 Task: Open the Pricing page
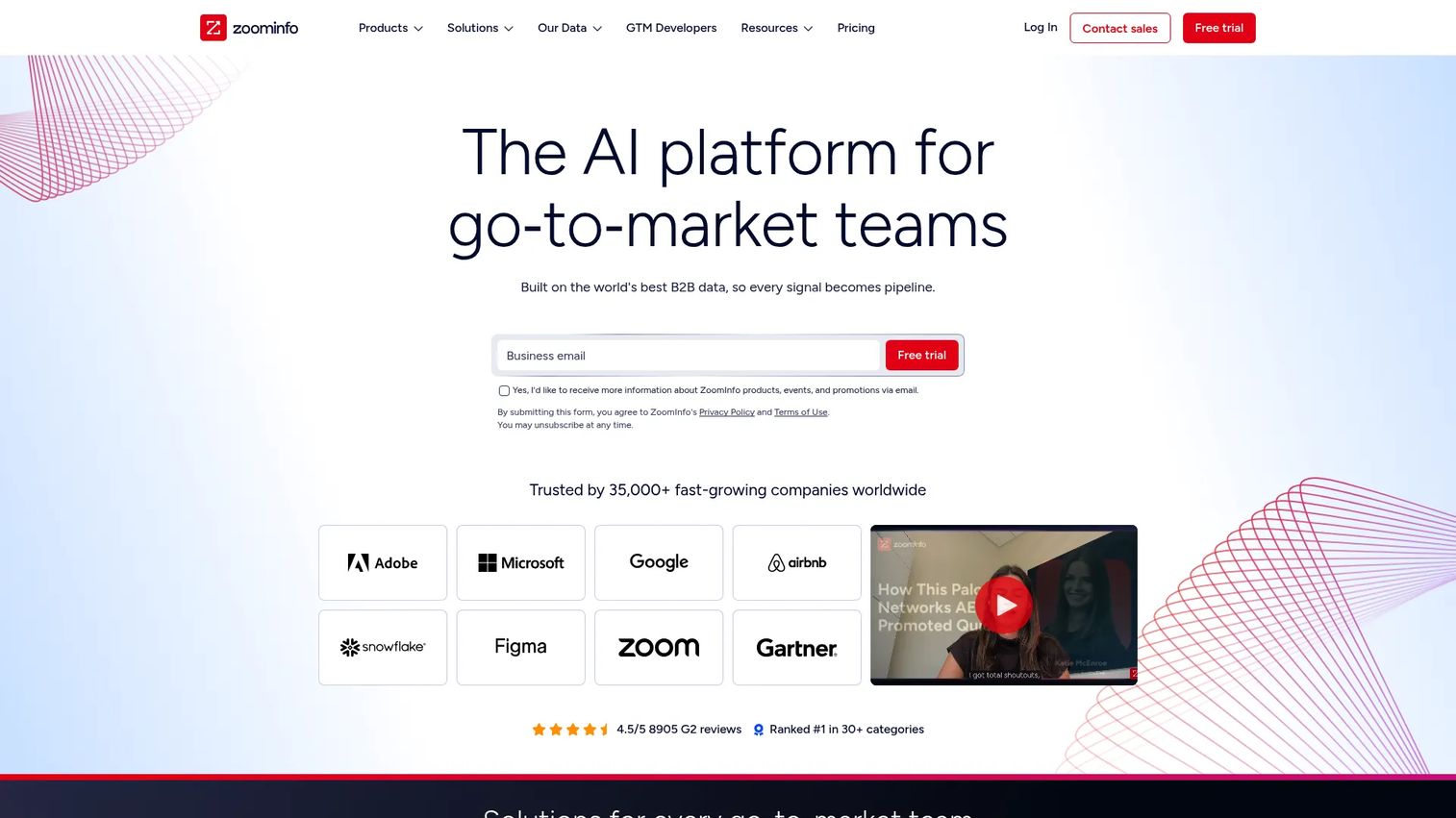(856, 28)
